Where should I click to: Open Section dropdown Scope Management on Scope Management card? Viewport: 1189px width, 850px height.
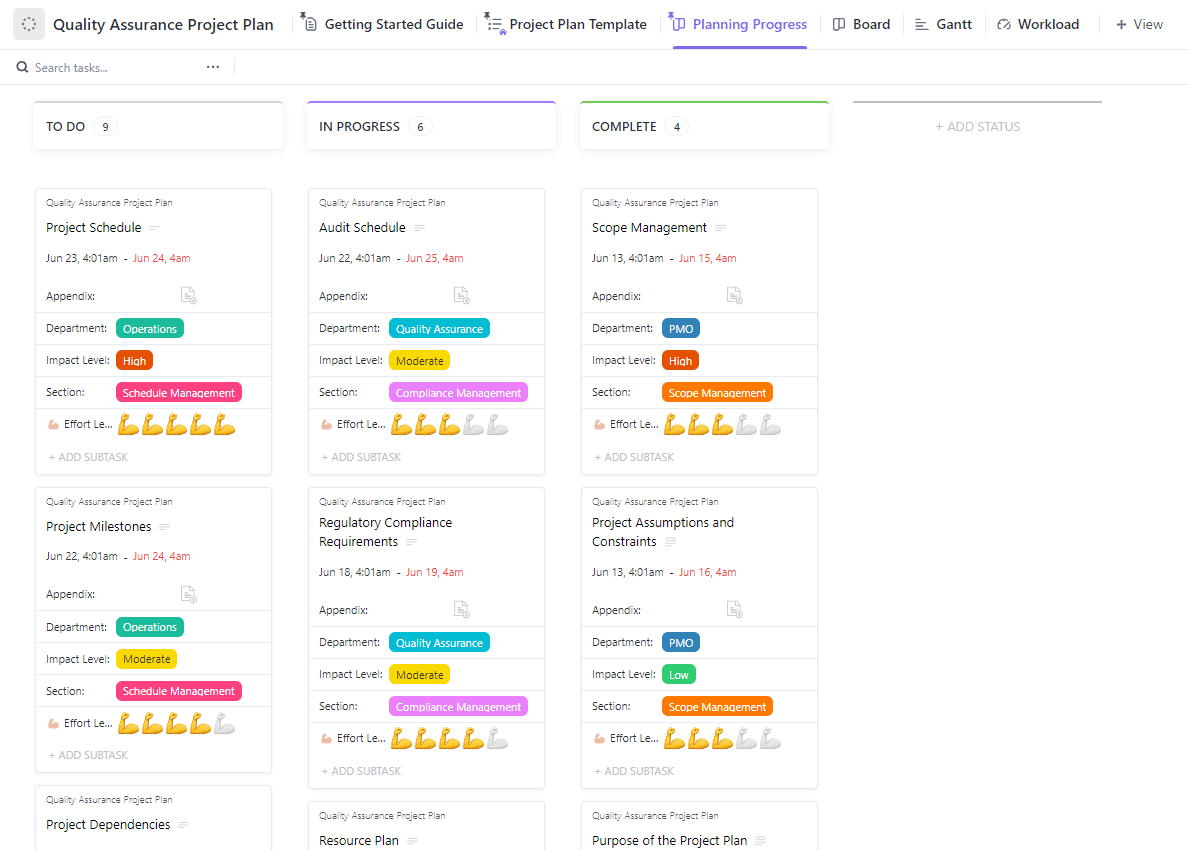pos(717,393)
